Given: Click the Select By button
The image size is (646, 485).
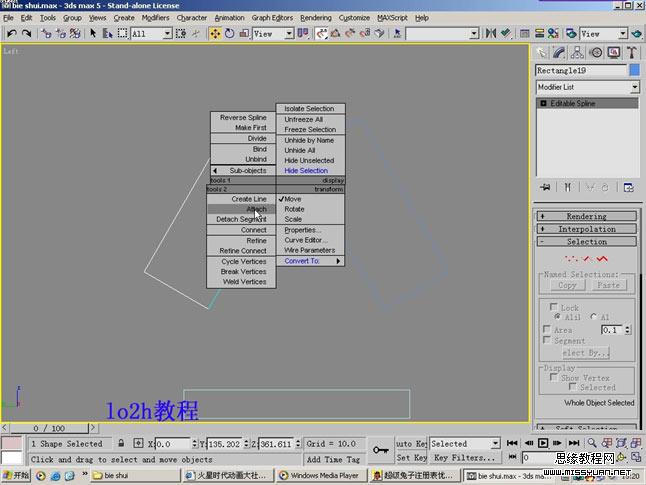Looking at the screenshot, I should 586,353.
